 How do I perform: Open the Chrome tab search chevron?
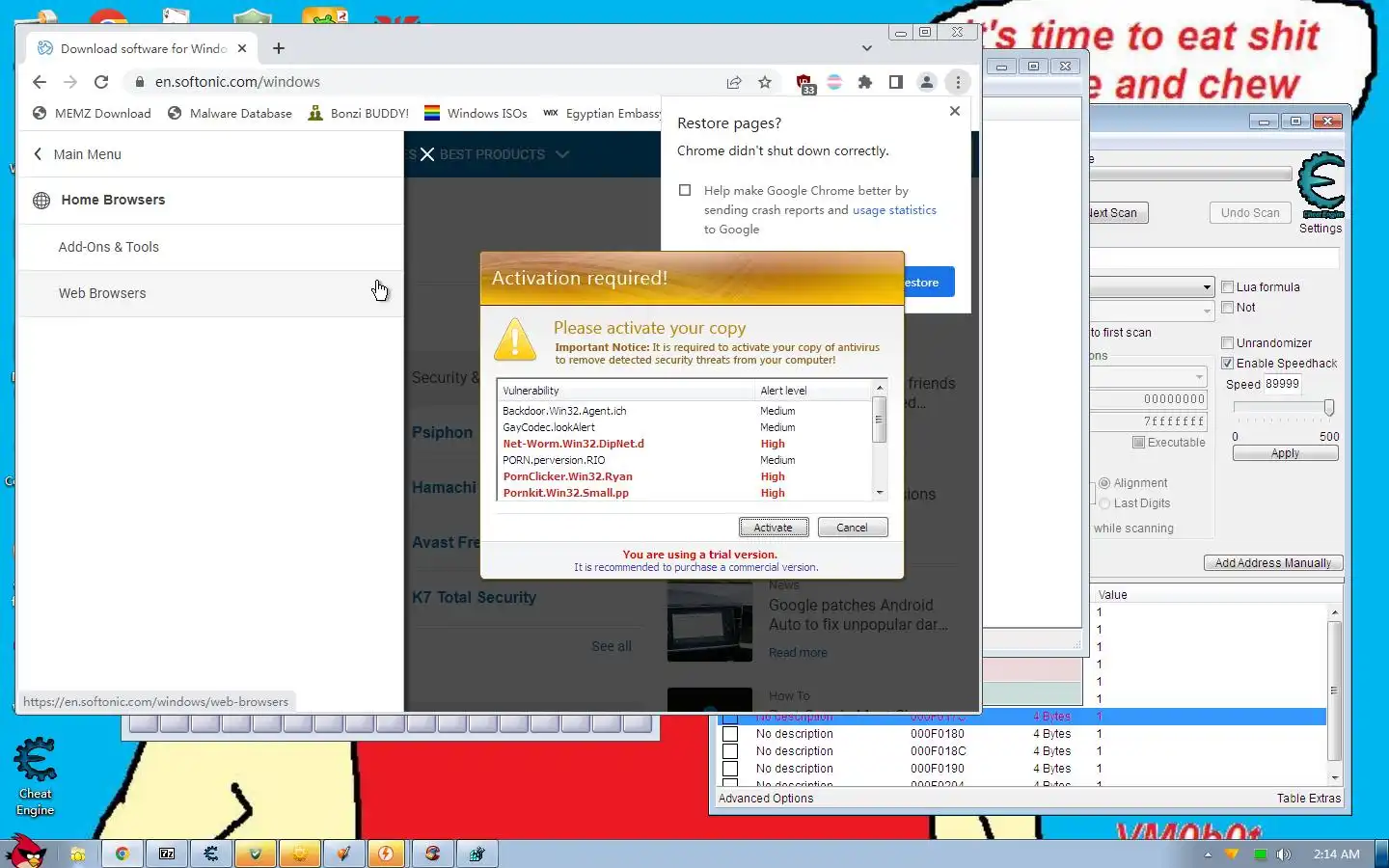(x=866, y=48)
